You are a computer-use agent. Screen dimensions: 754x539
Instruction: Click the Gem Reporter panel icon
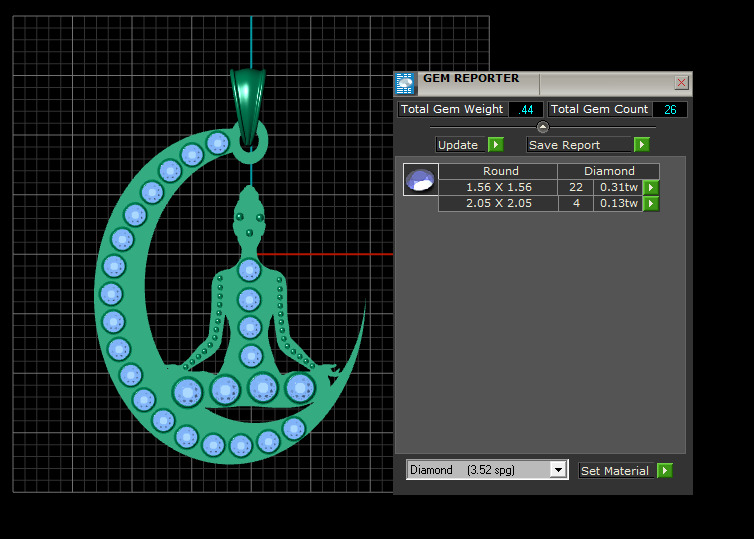click(x=404, y=84)
